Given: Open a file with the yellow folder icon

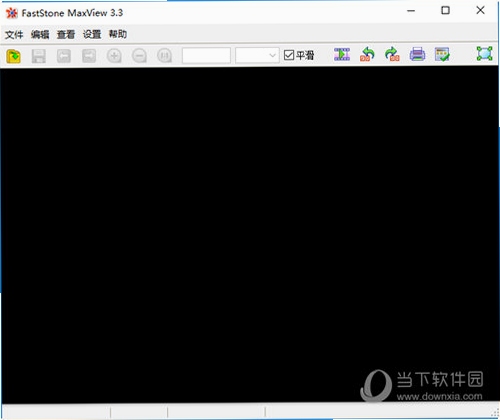Looking at the screenshot, I should (x=14, y=56).
